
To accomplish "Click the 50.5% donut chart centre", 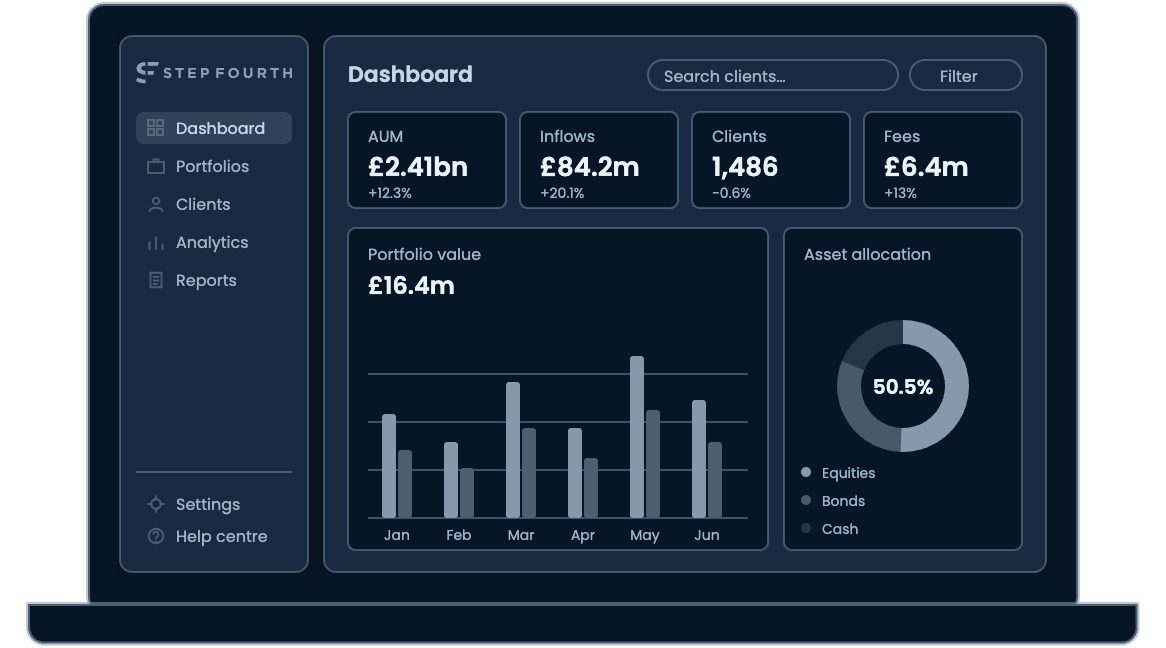I will point(903,386).
